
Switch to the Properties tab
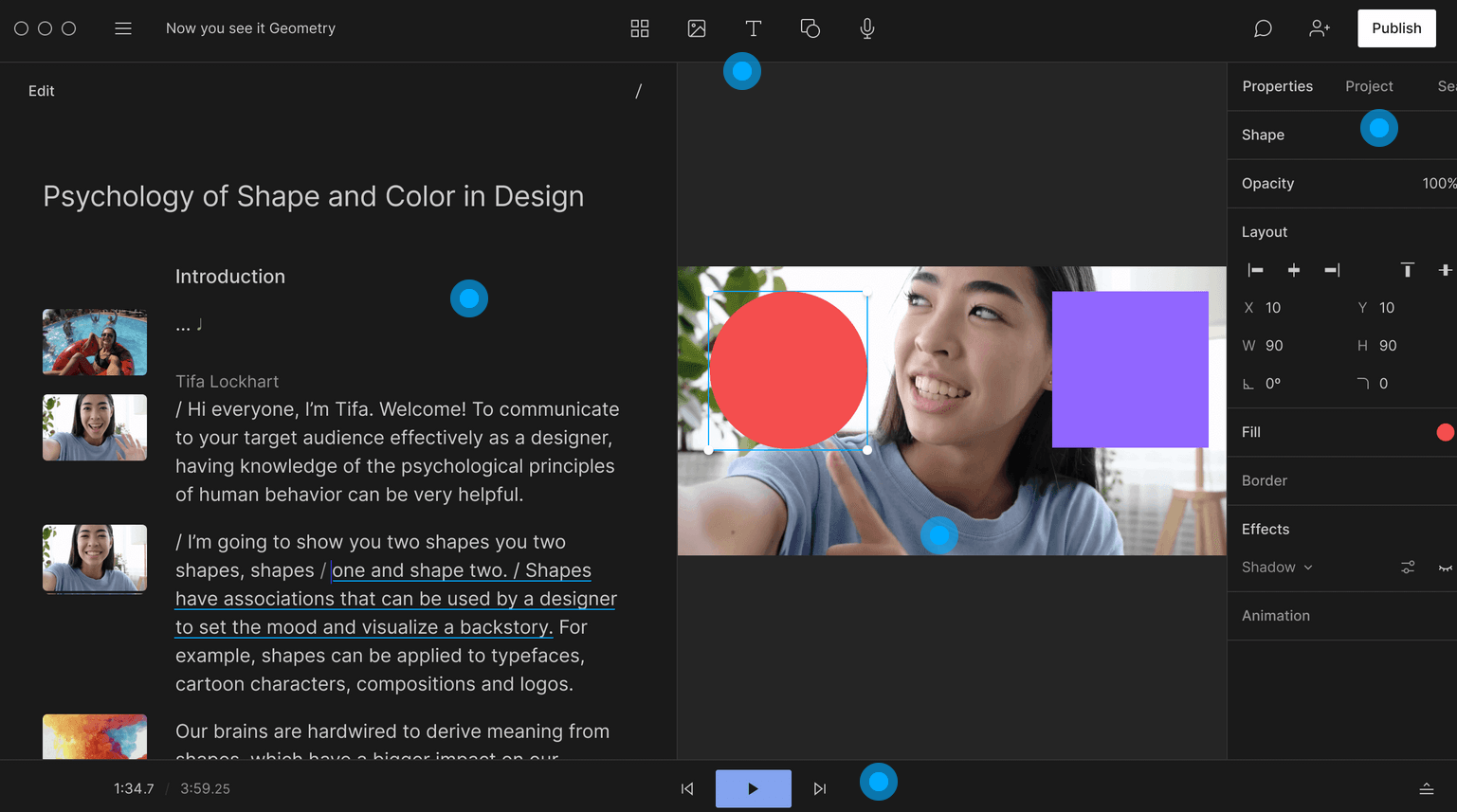tap(1277, 86)
